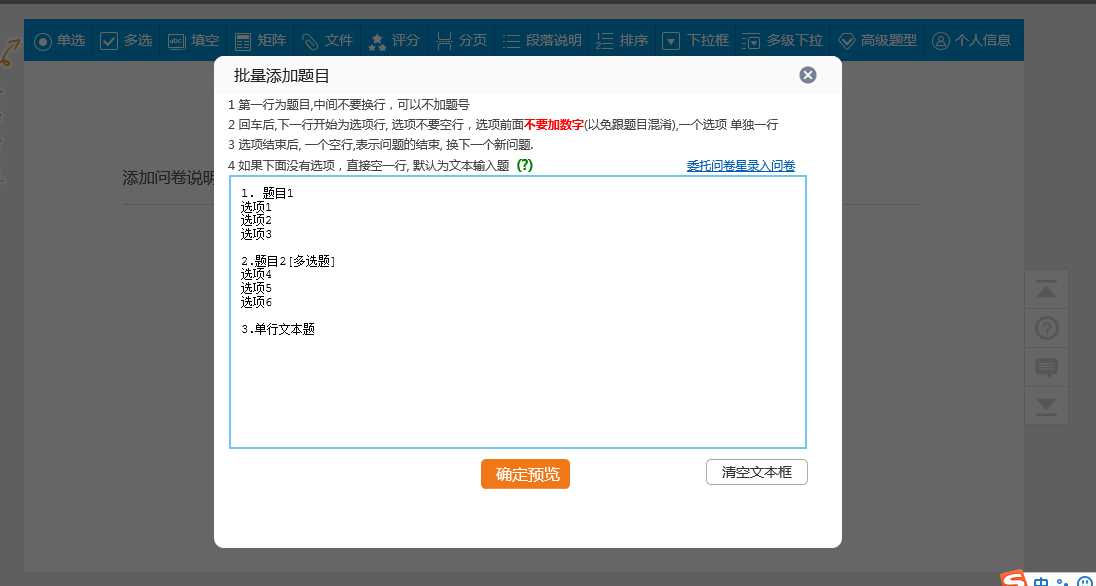Viewport: 1096px width, 586px height.
Task: Click the 清空文本框 button
Action: coord(756,472)
